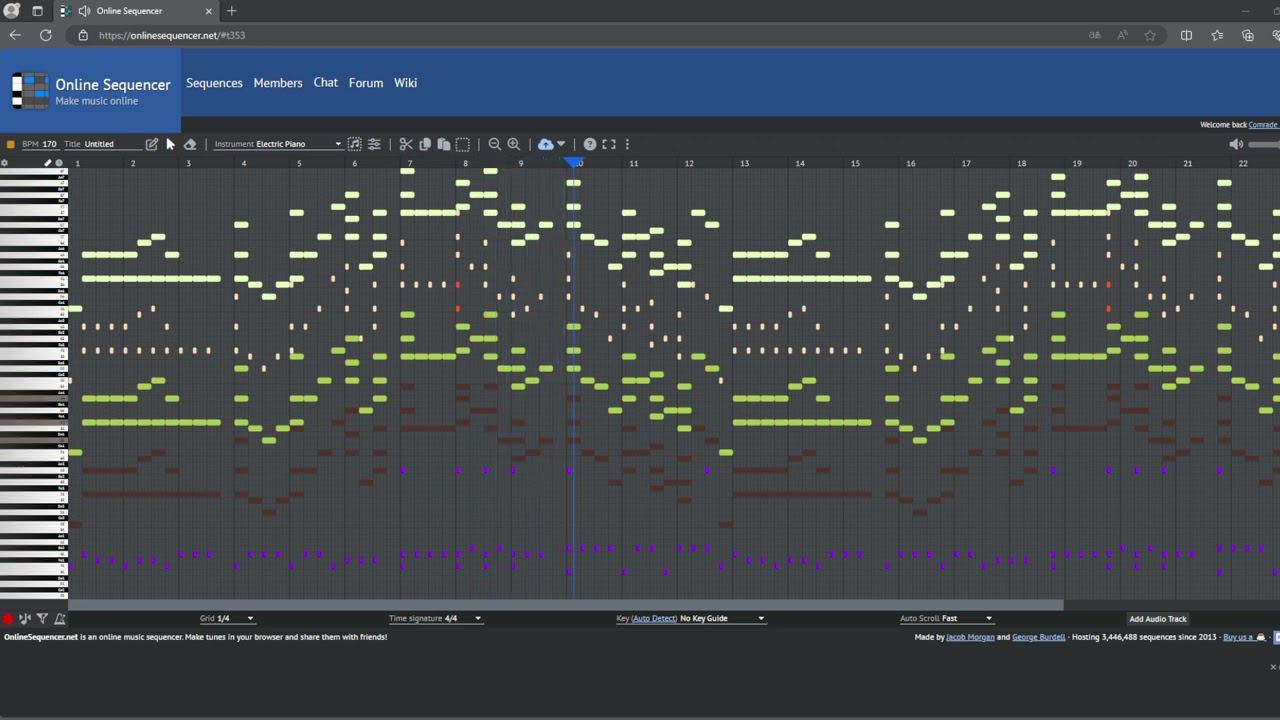Open the help question mark icon
Viewport: 1280px width, 720px height.
[x=590, y=144]
